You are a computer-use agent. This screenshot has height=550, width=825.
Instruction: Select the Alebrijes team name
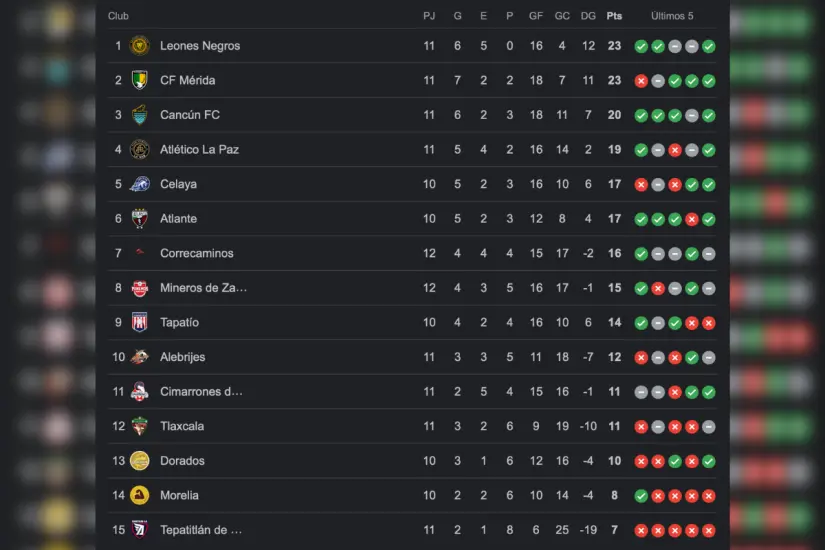click(x=182, y=357)
